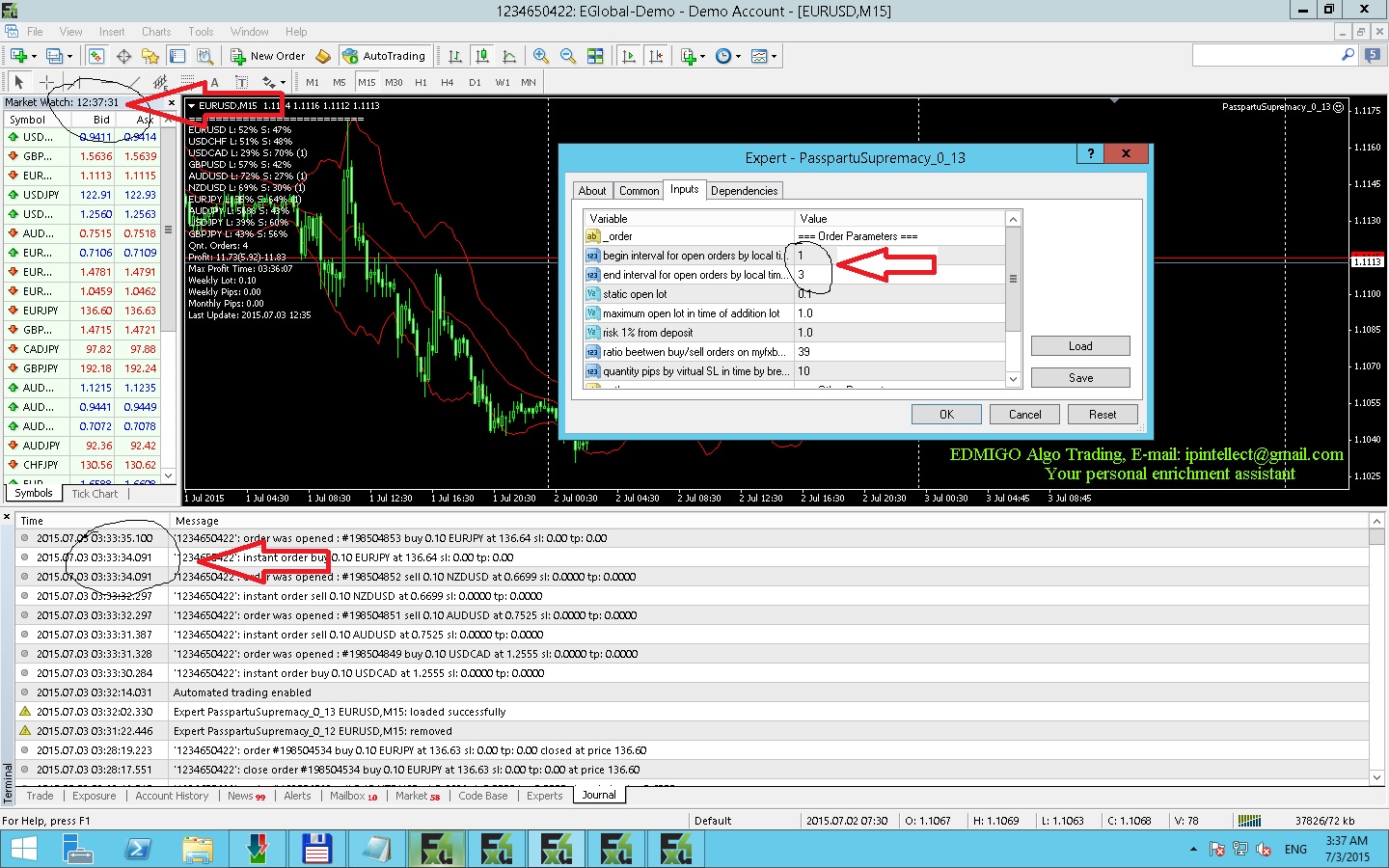Switch to the Dependencies tab

point(744,191)
